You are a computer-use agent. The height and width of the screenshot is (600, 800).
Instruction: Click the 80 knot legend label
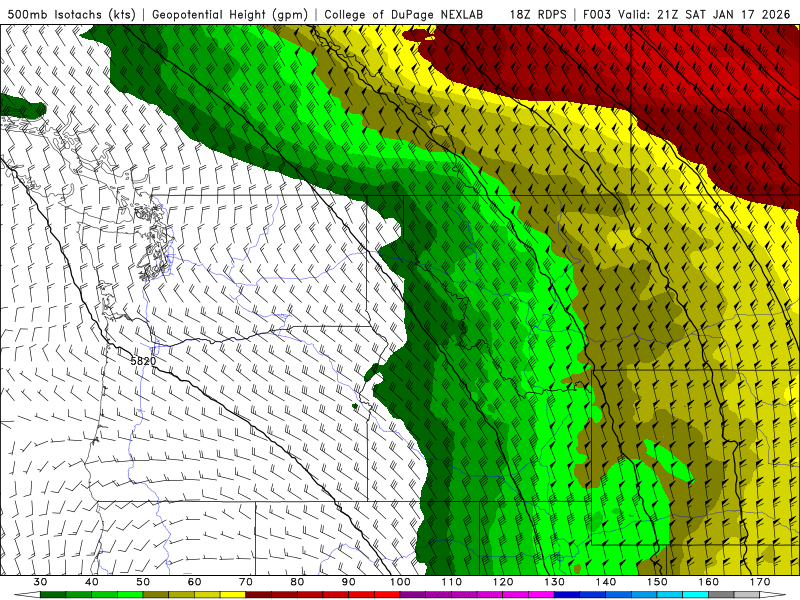pos(297,582)
